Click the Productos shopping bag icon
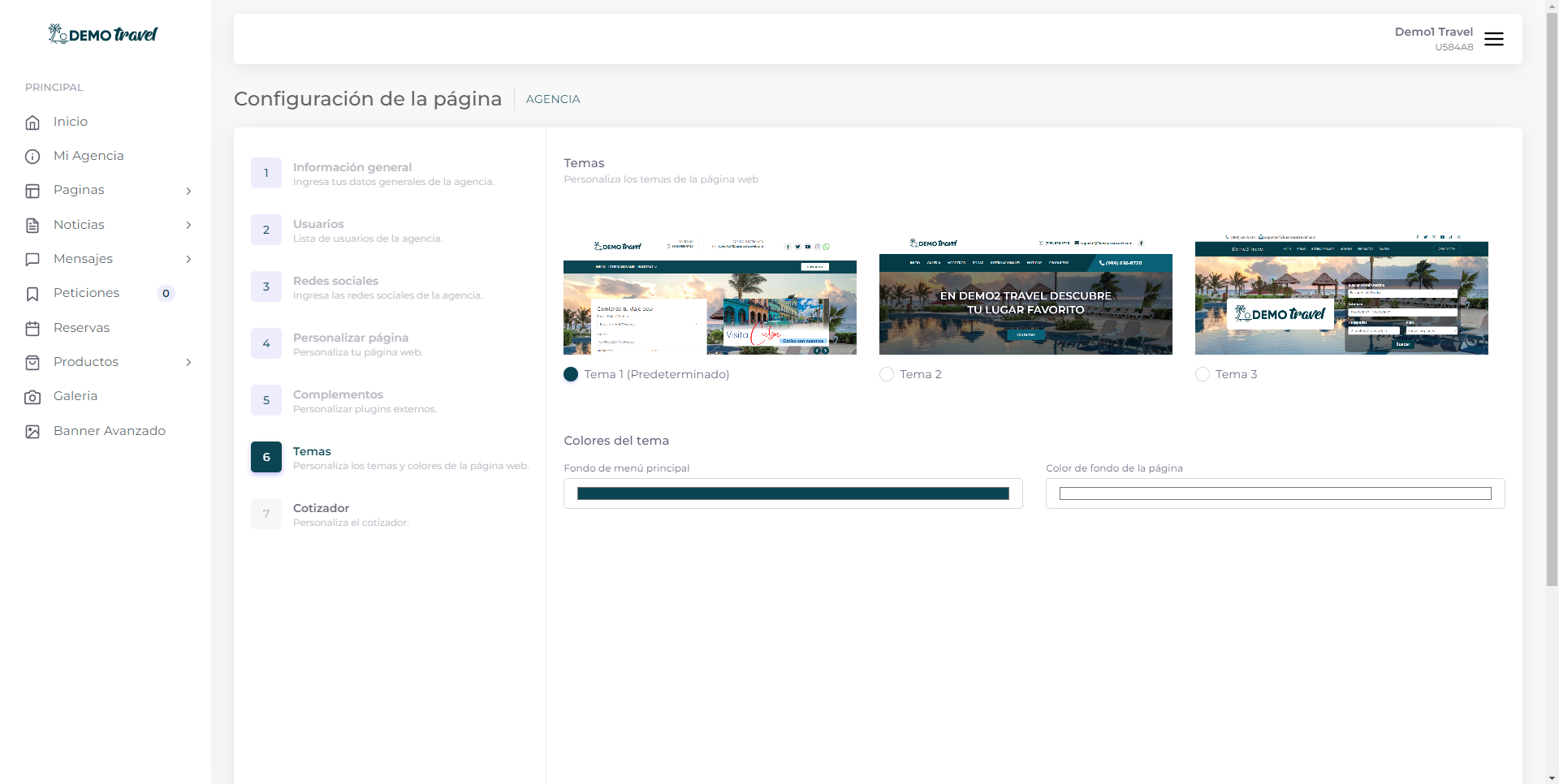The image size is (1559, 784). click(32, 363)
